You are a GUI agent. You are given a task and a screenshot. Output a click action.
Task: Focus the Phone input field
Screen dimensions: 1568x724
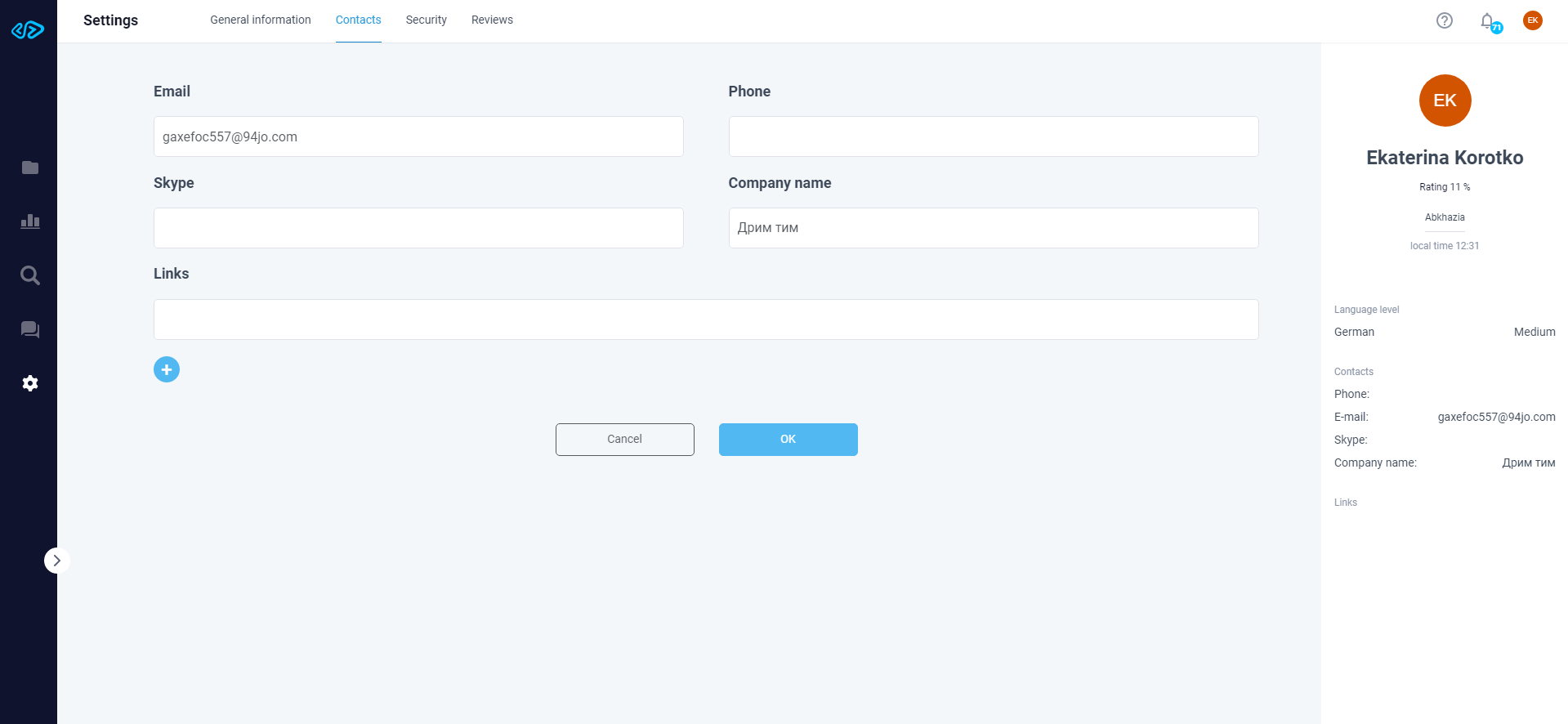pos(994,136)
